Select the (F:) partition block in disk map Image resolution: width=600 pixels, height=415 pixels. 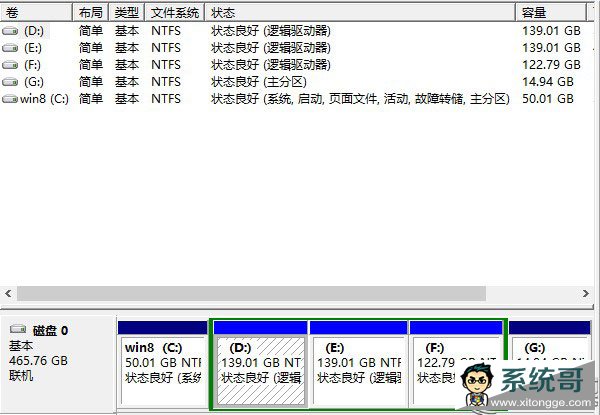(x=456, y=365)
